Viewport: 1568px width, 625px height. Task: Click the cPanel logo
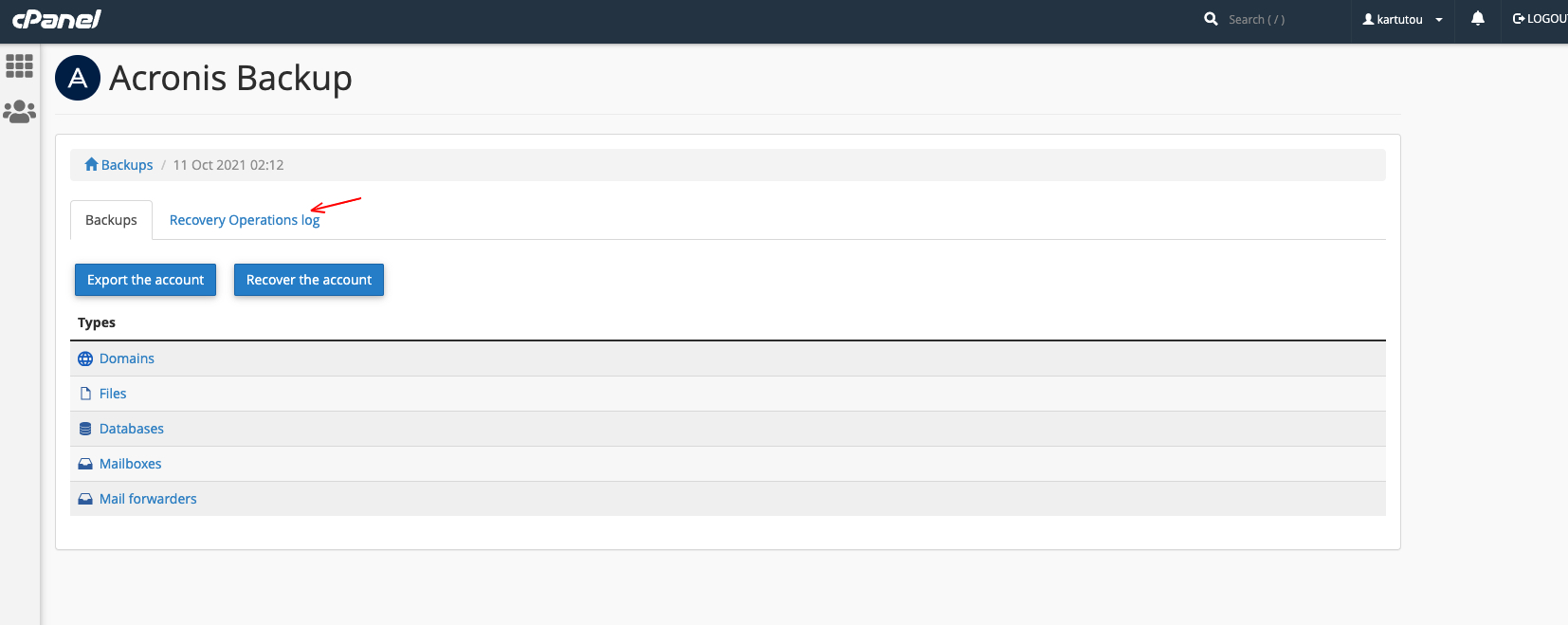coord(57,19)
